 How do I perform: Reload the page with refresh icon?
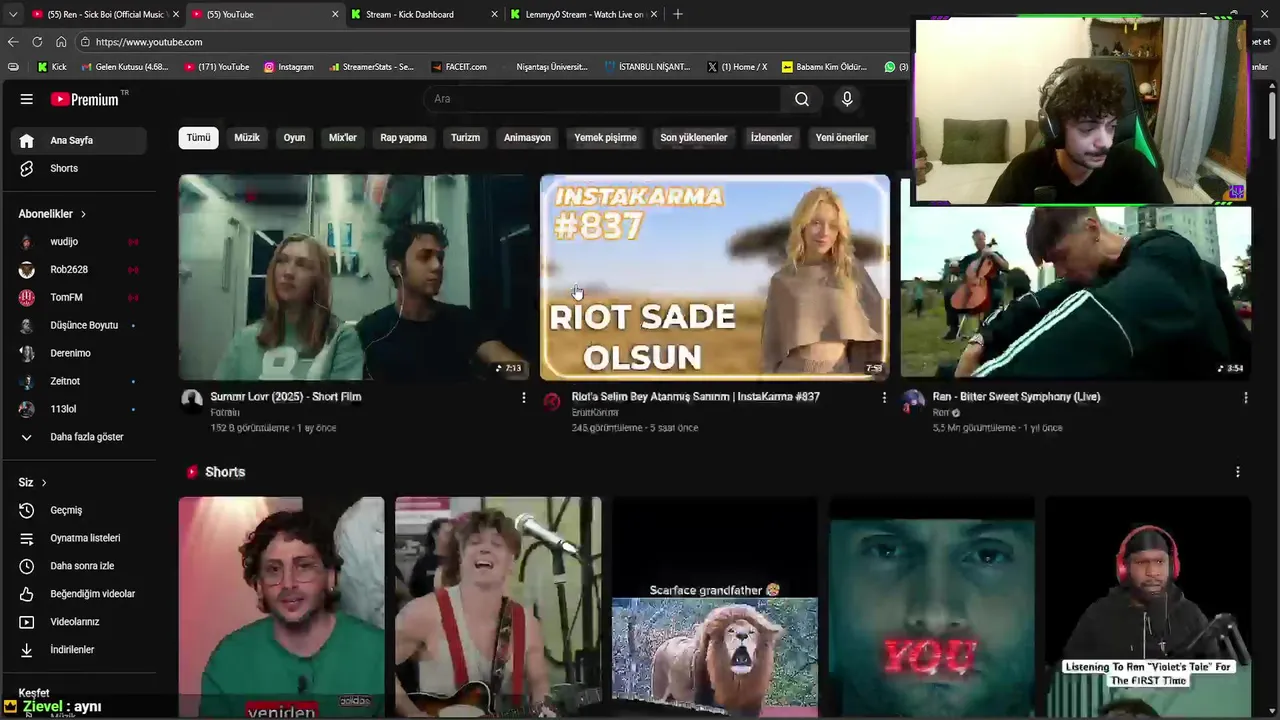37,42
